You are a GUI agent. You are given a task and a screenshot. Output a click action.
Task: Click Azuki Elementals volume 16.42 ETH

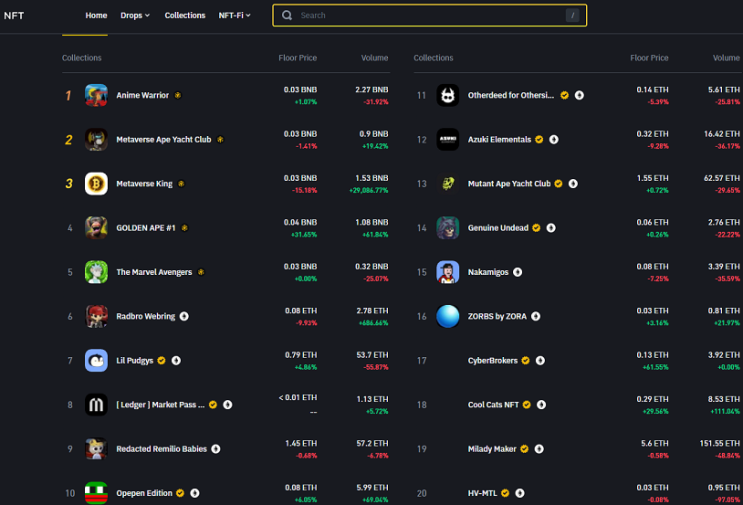722,134
